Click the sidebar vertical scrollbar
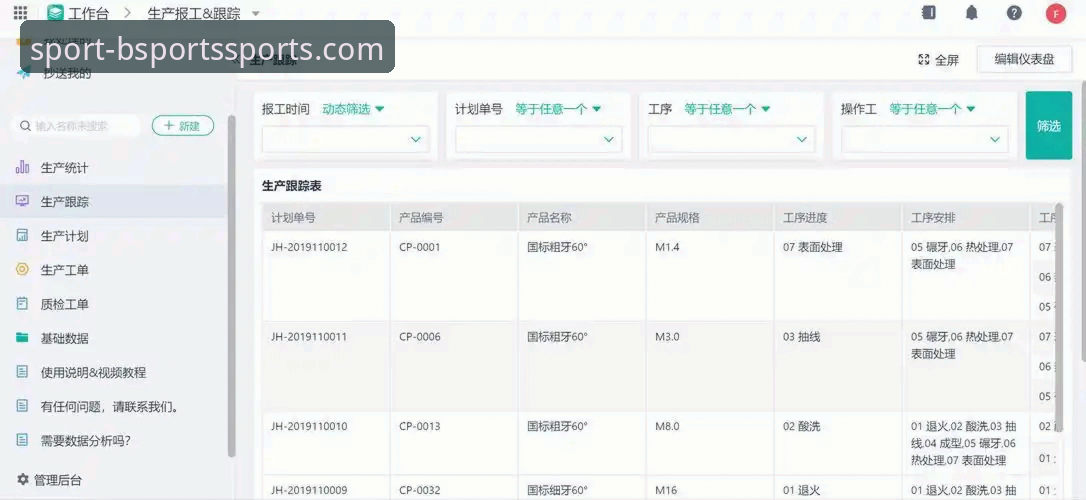This screenshot has height=500, width=1086. click(231, 285)
